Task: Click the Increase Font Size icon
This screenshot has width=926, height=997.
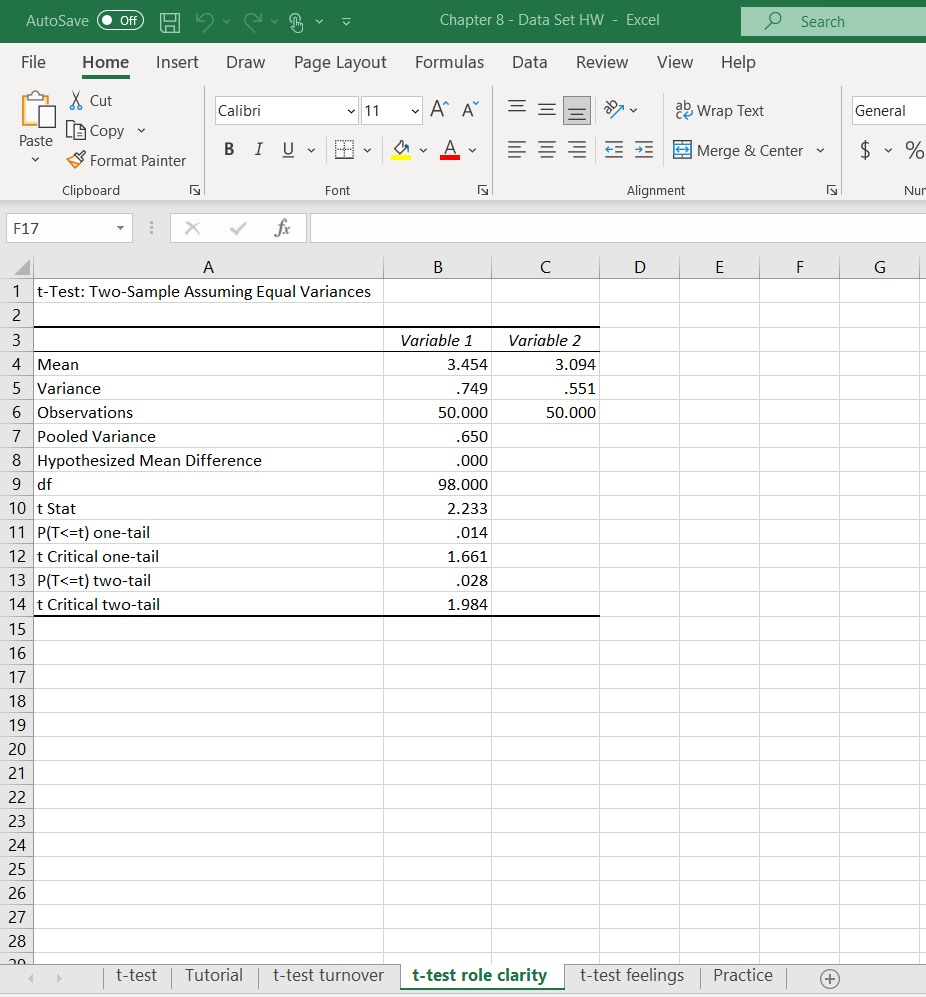Action: (438, 108)
